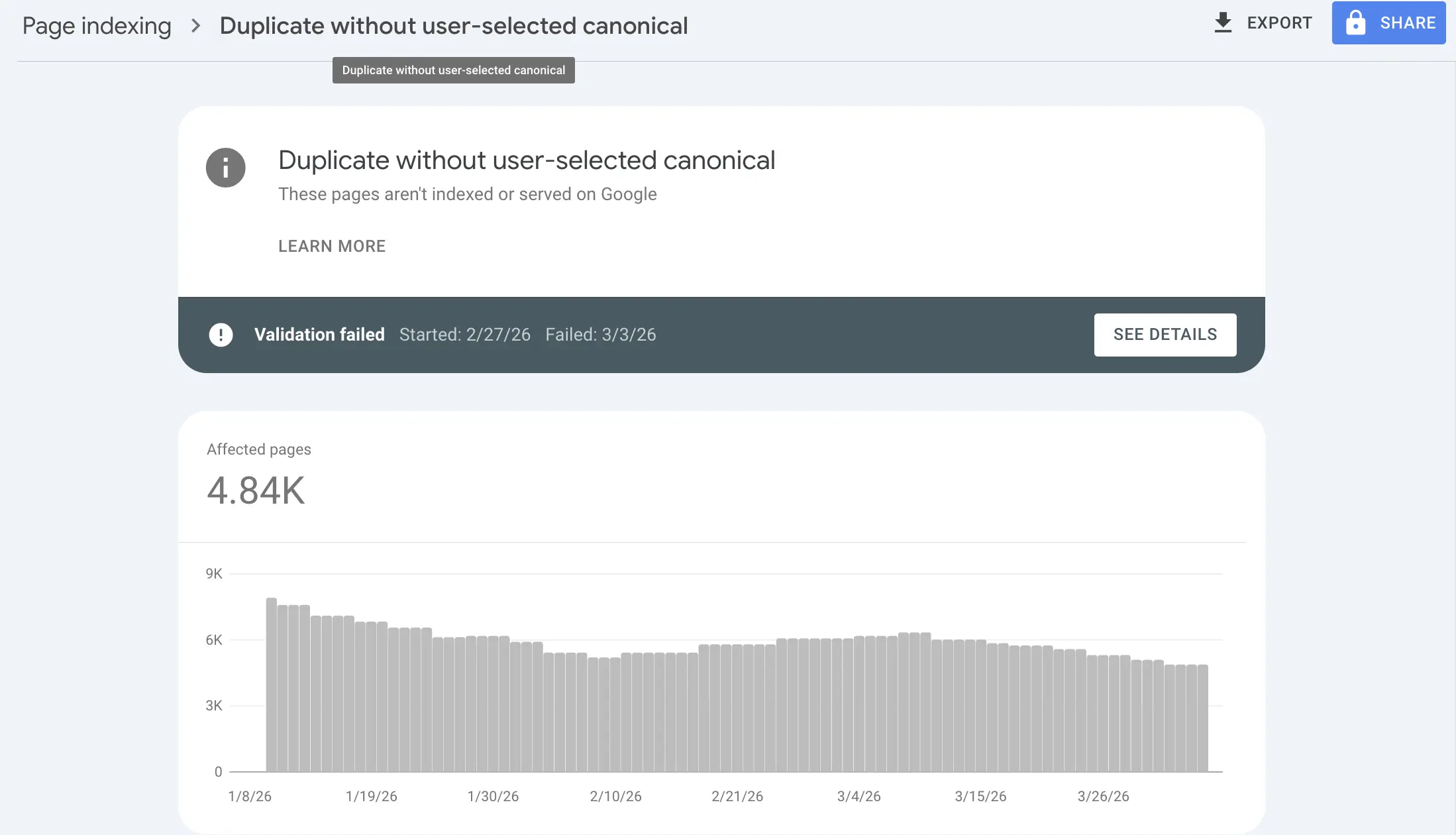Click the 3/4/26 date axis label

pos(858,796)
